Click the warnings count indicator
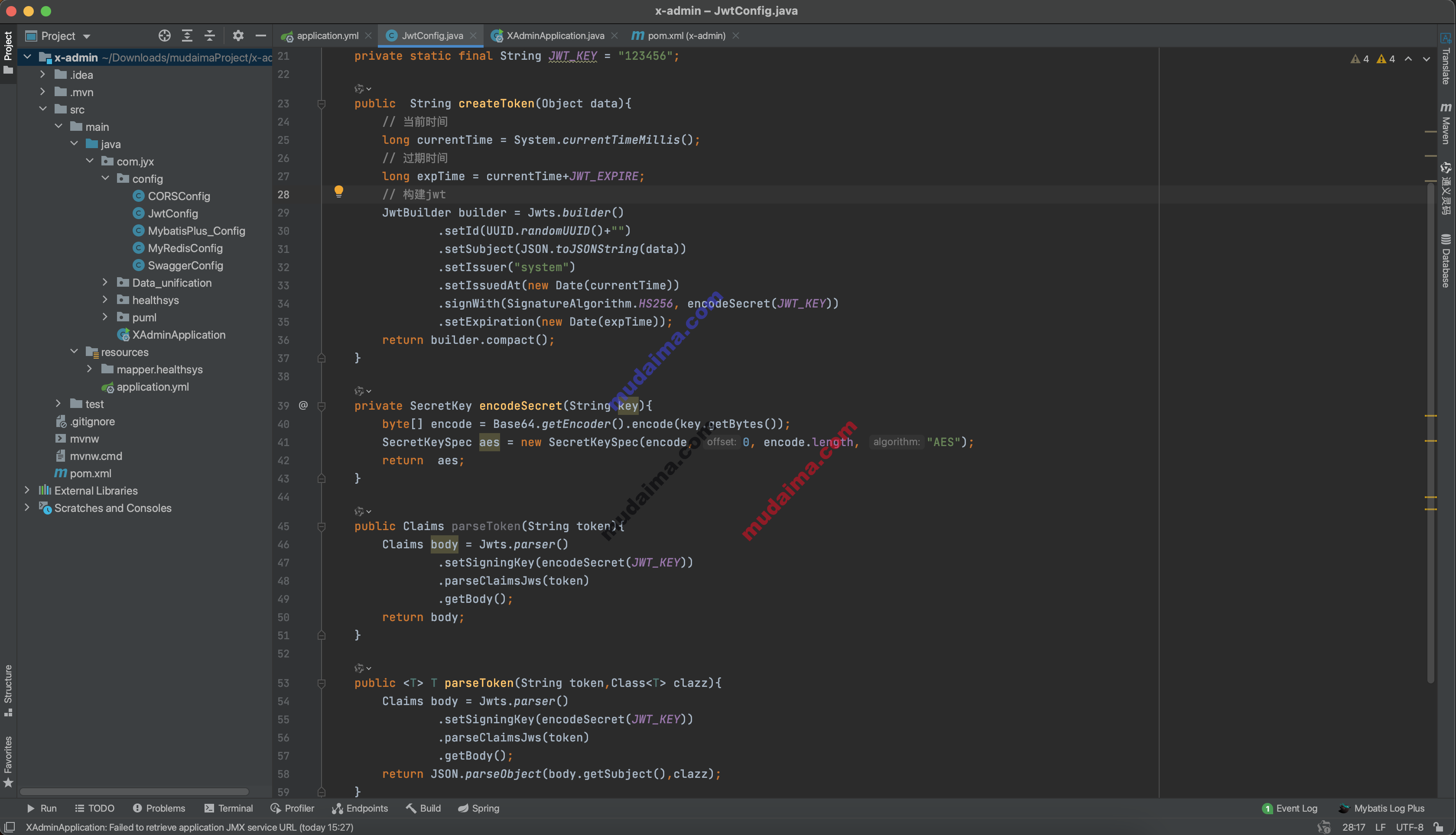Image resolution: width=1456 pixels, height=835 pixels. [1373, 59]
